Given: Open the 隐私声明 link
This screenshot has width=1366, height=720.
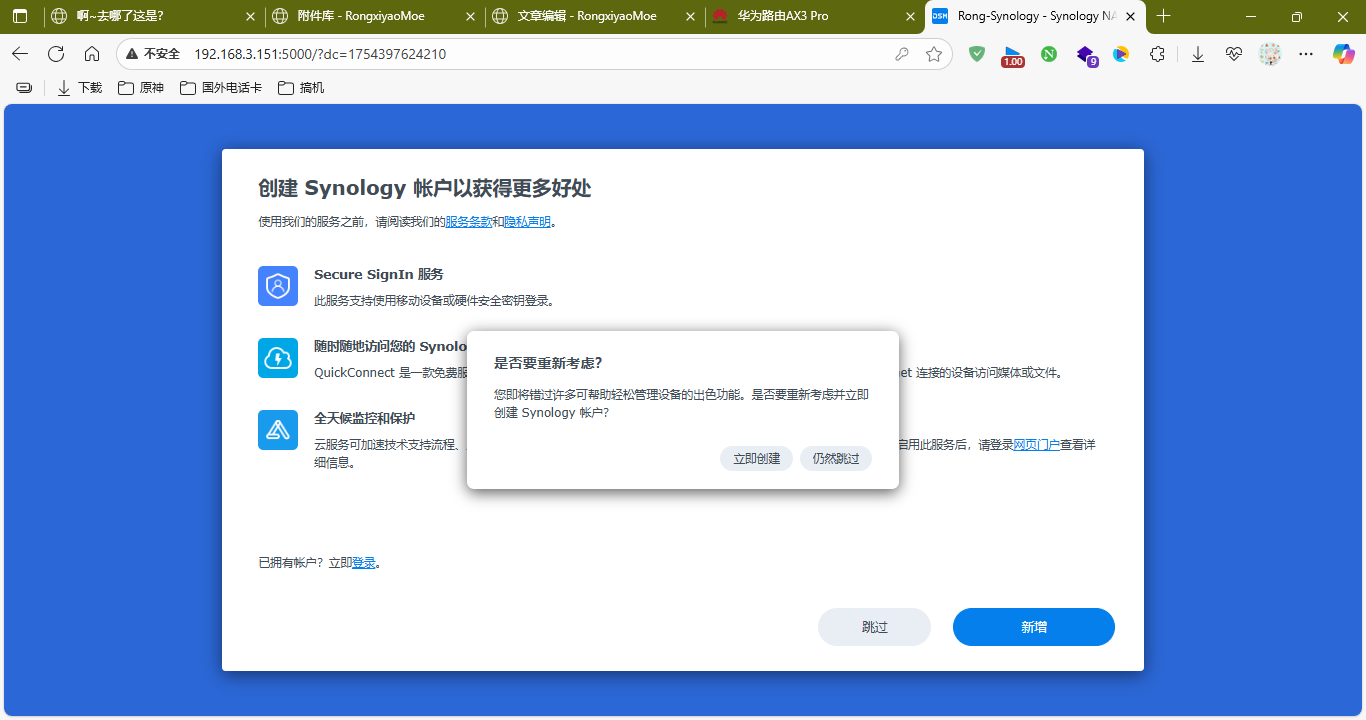Looking at the screenshot, I should tap(527, 222).
